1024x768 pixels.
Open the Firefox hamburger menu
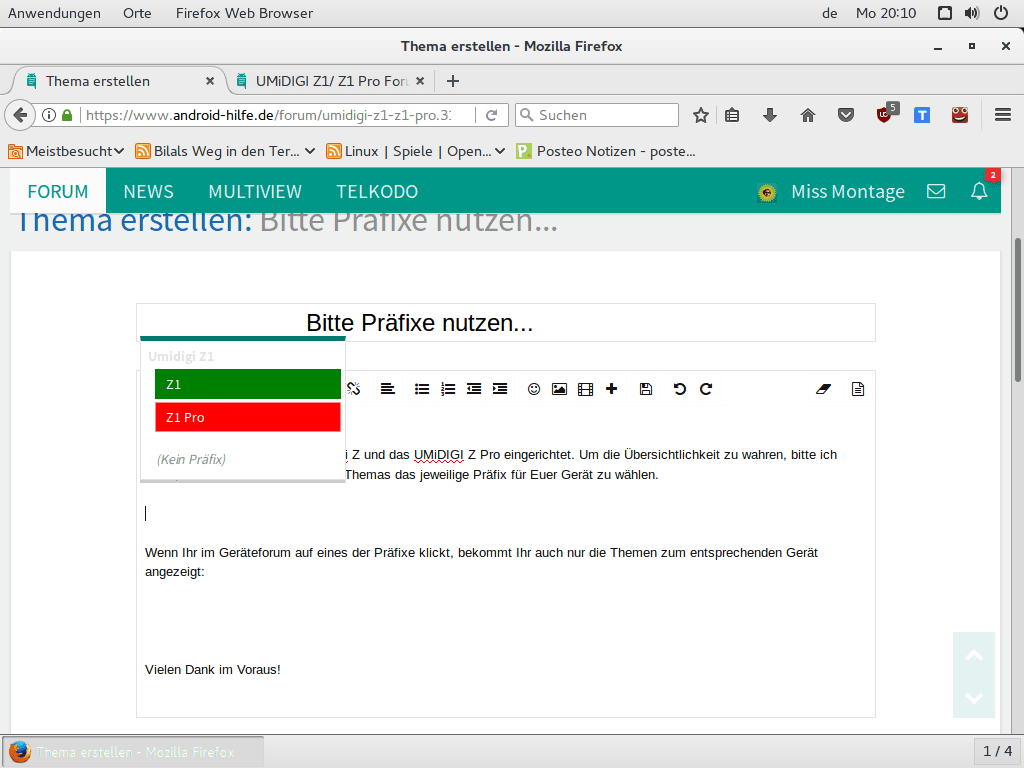tap(1003, 116)
